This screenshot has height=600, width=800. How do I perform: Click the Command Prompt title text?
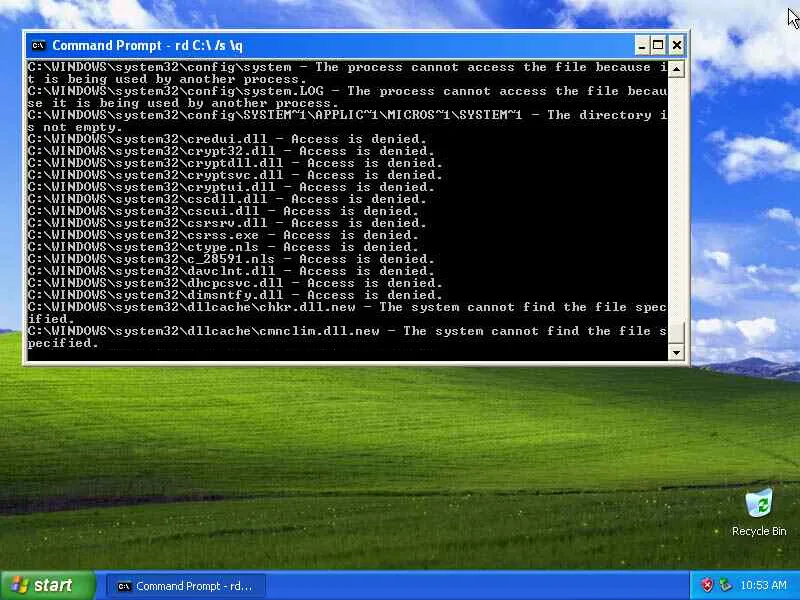(147, 46)
